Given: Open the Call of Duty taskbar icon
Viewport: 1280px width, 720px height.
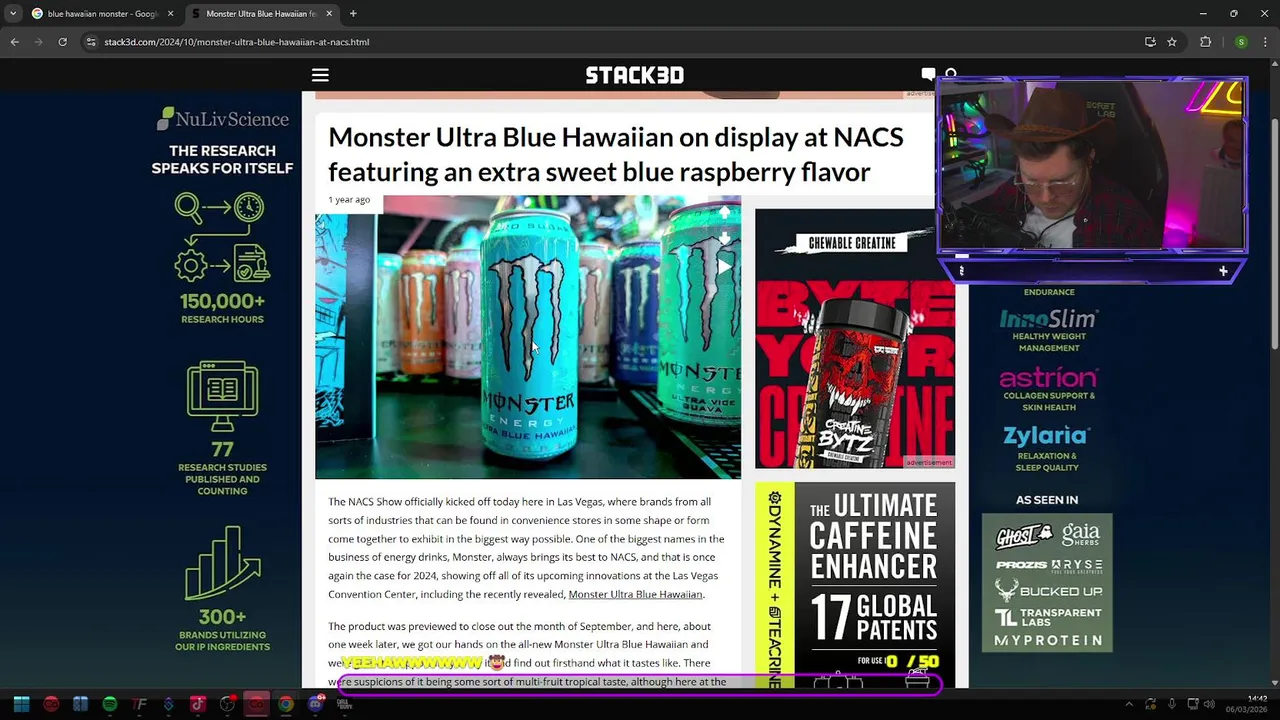Looking at the screenshot, I should [344, 704].
